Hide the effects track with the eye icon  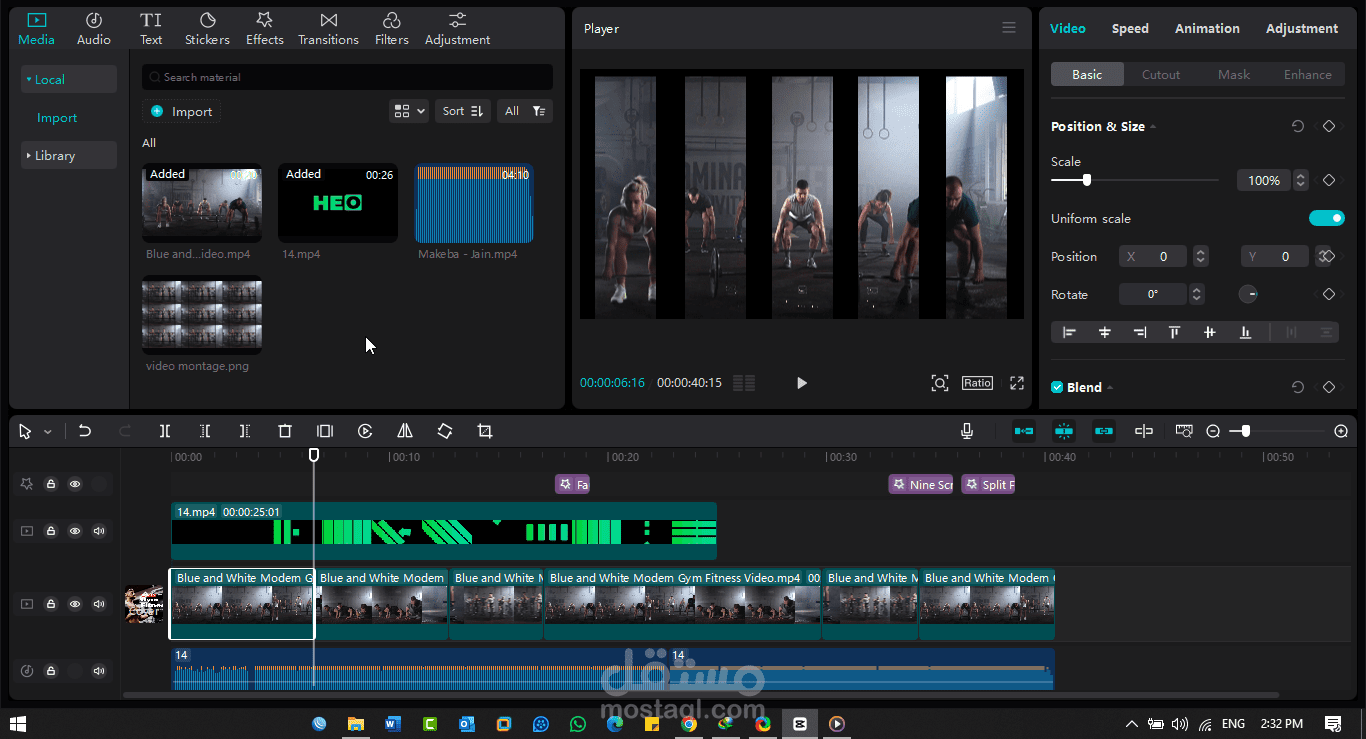point(75,484)
